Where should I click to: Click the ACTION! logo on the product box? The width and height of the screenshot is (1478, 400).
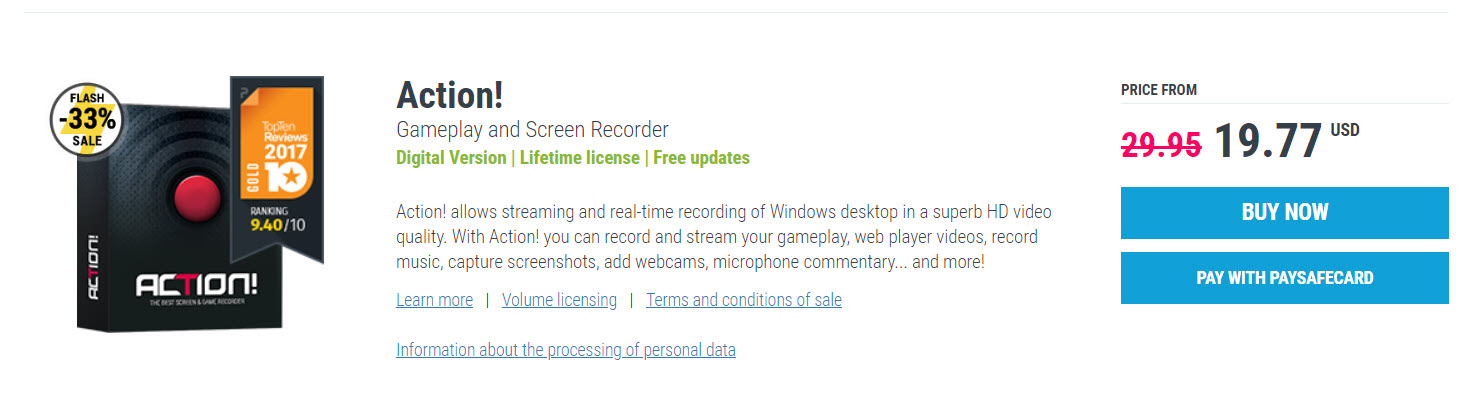[x=197, y=287]
